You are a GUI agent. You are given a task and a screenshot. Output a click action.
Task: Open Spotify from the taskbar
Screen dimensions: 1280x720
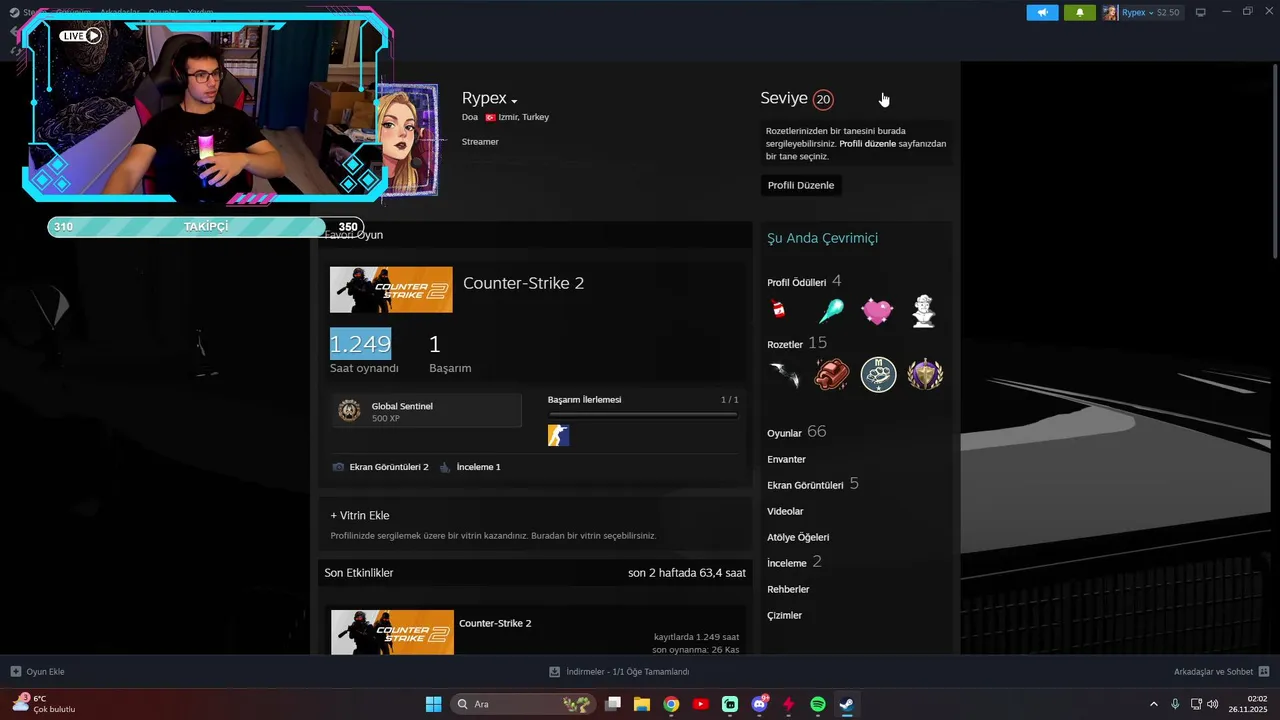(818, 704)
